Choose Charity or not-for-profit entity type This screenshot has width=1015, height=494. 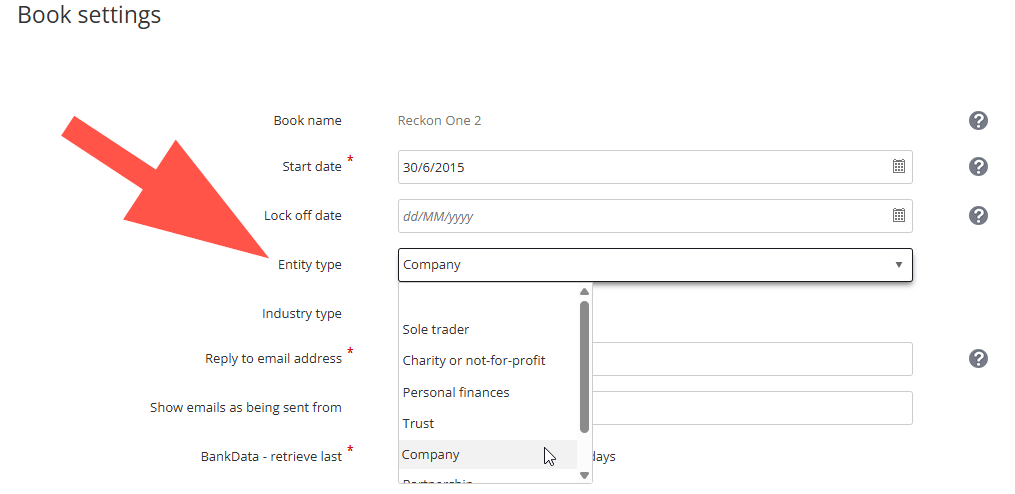(x=474, y=360)
